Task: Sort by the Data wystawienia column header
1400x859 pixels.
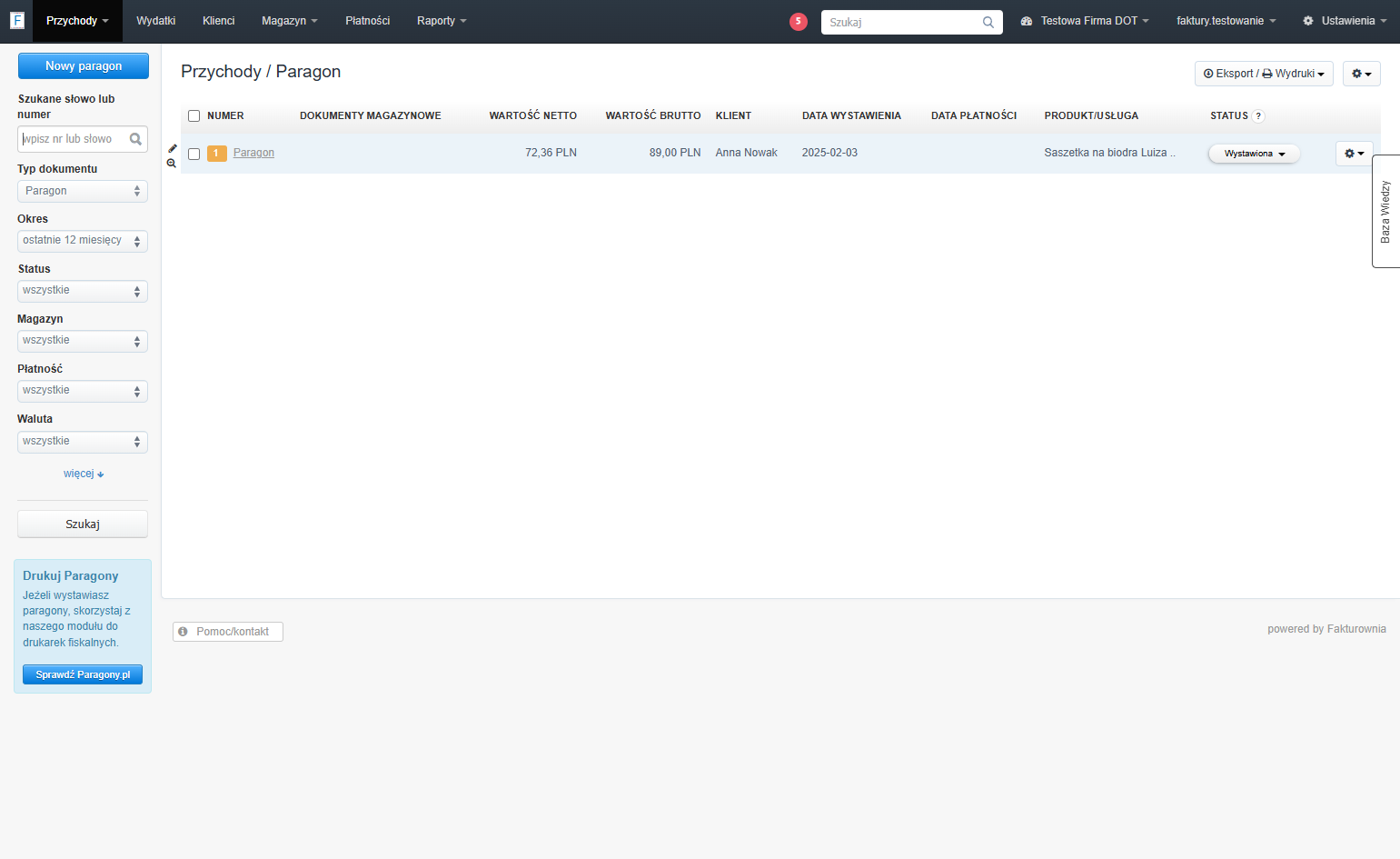Action: (851, 116)
